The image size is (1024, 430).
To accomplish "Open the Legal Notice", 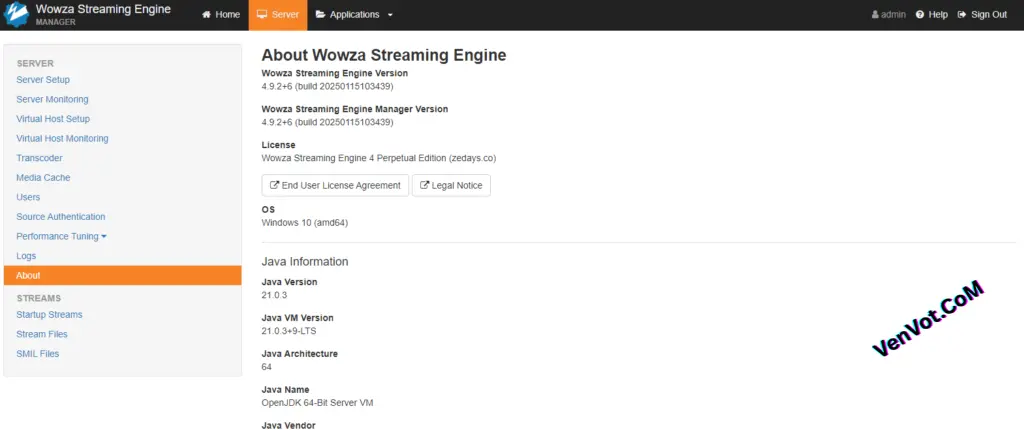I will pyautogui.click(x=451, y=186).
